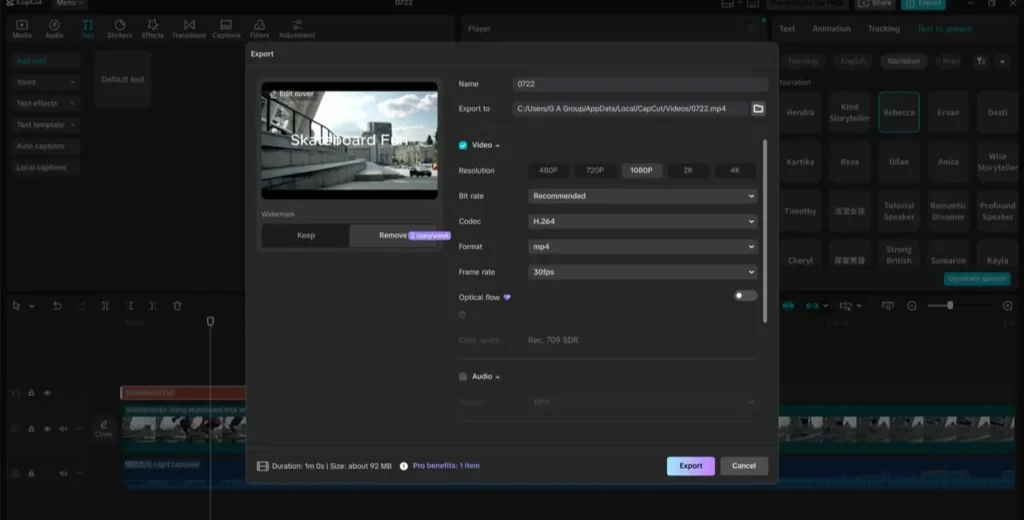Collapse the Video section caret
This screenshot has height=520, width=1024.
click(x=498, y=146)
